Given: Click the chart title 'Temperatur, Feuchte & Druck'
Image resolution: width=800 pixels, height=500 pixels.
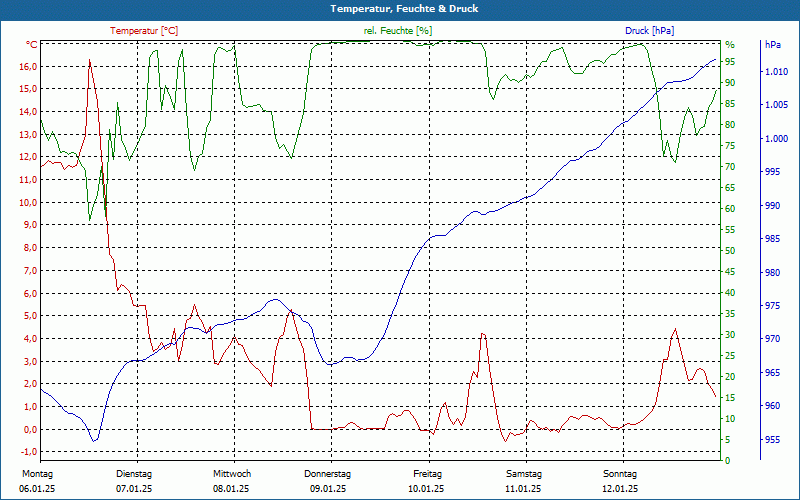Looking at the screenshot, I should [404, 9].
